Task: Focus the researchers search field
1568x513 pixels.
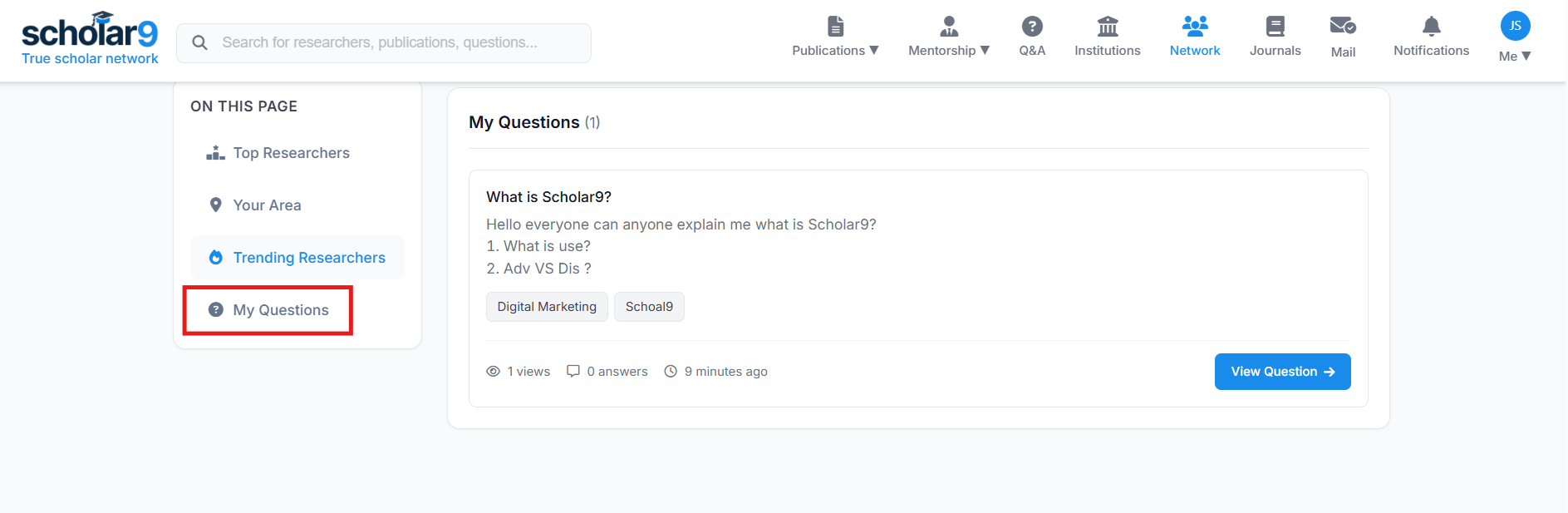Action: (x=384, y=42)
